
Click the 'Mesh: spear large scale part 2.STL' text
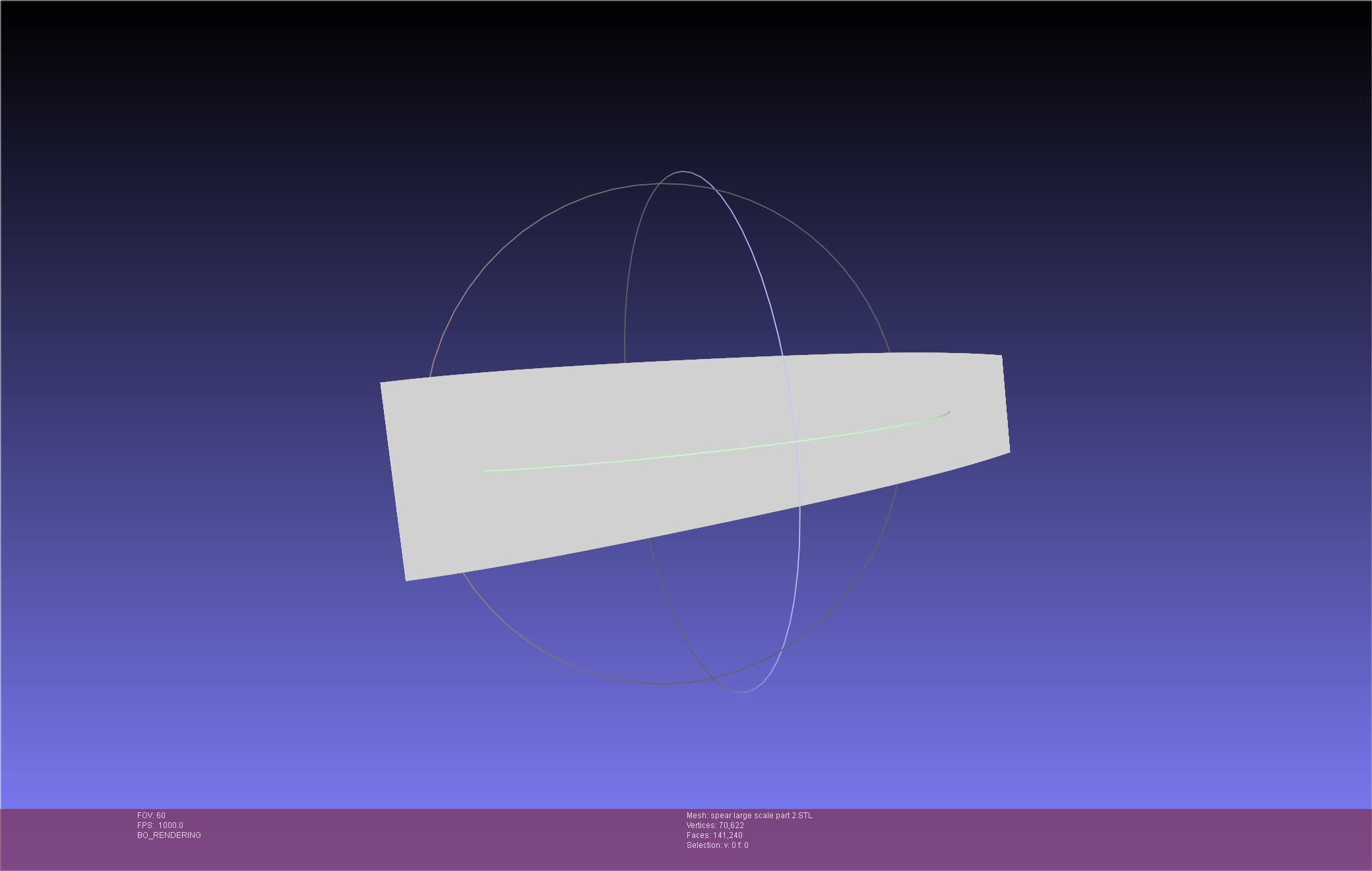point(749,816)
